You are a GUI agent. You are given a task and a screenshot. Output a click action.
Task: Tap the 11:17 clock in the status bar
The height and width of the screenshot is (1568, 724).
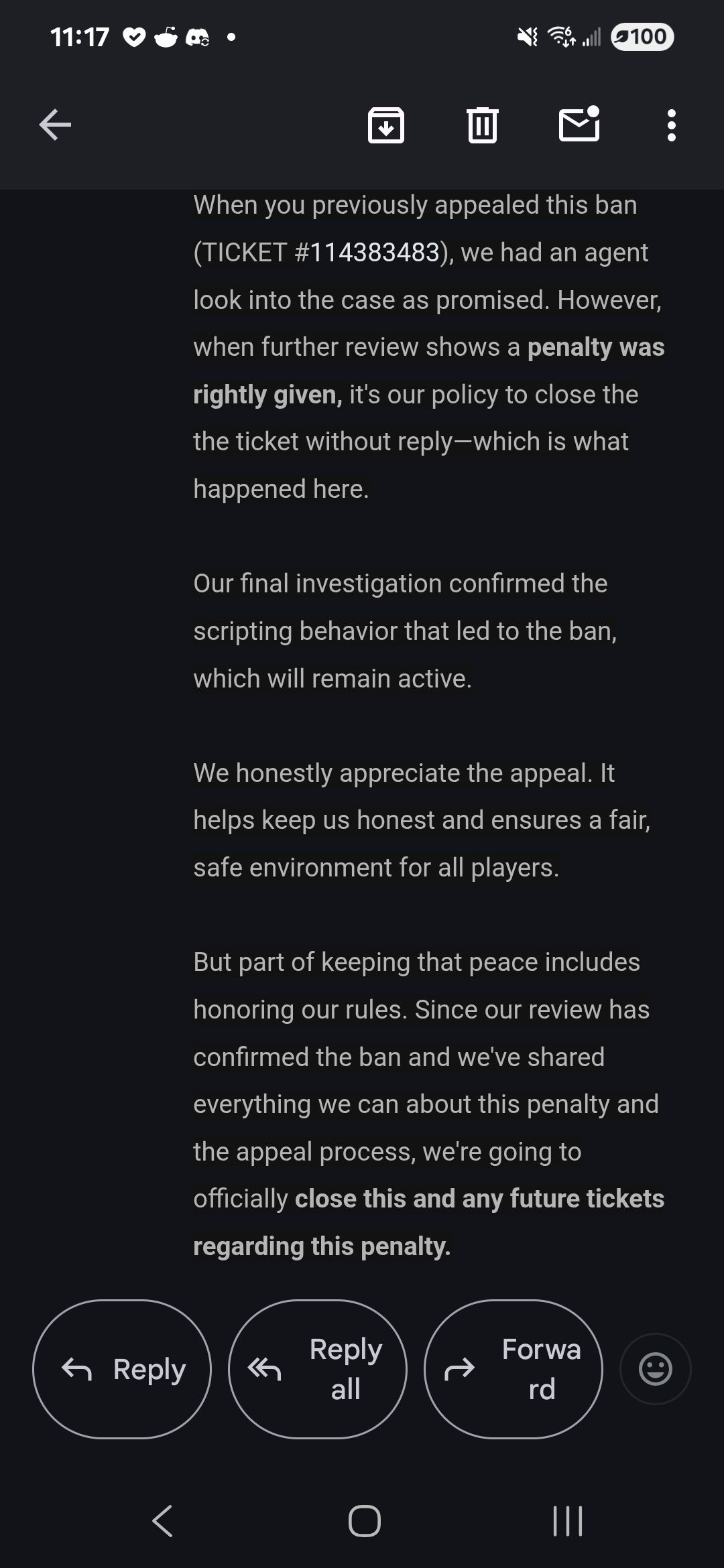[x=79, y=37]
